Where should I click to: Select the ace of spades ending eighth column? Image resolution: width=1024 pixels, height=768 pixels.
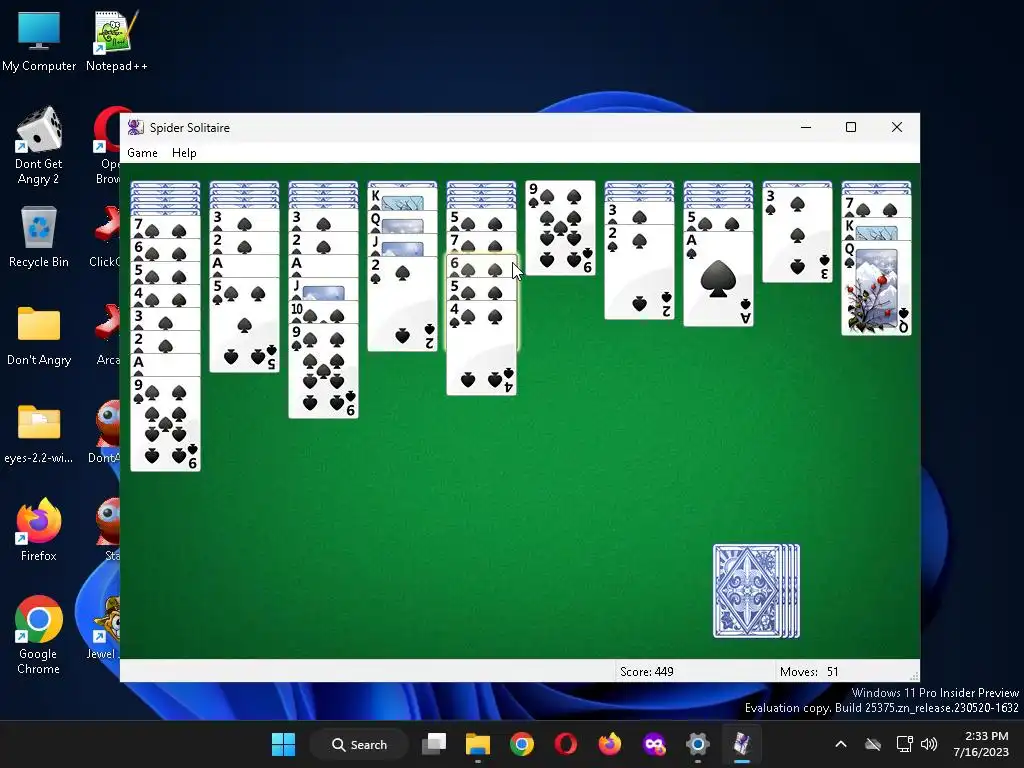[x=718, y=279]
